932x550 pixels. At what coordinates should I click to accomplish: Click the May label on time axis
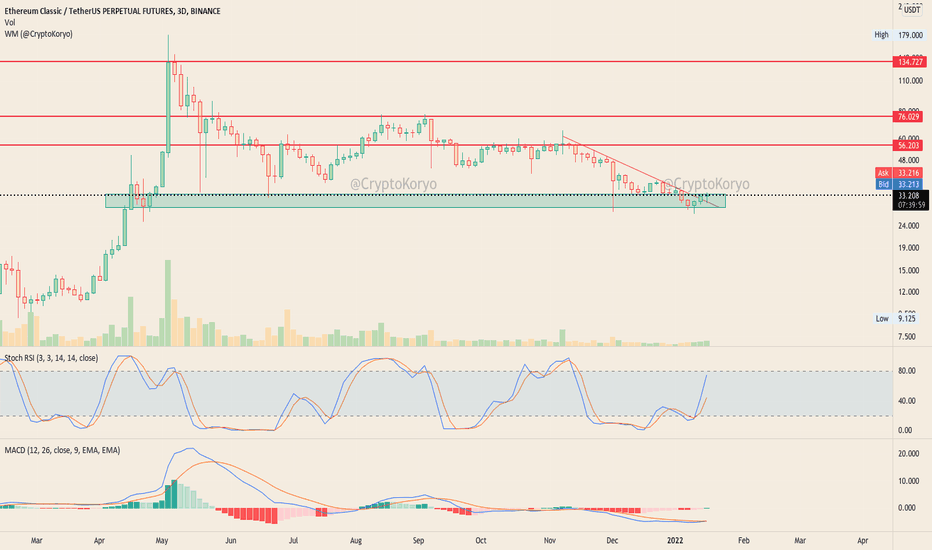(x=162, y=540)
